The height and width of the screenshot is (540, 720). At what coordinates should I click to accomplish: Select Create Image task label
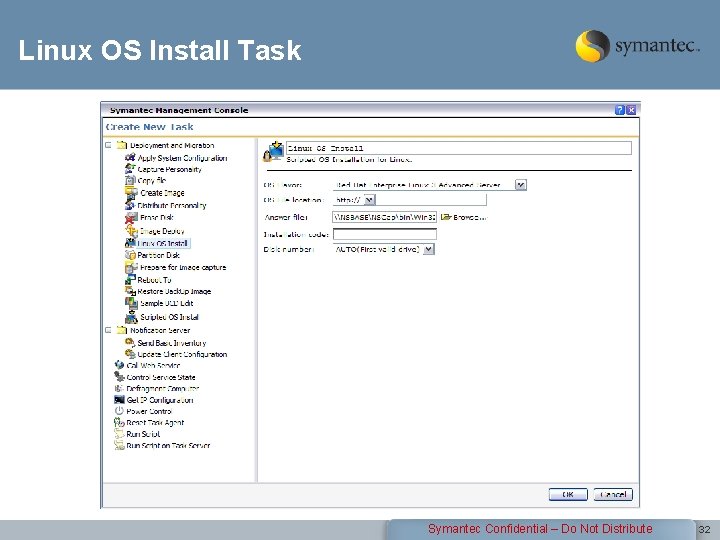(162, 193)
